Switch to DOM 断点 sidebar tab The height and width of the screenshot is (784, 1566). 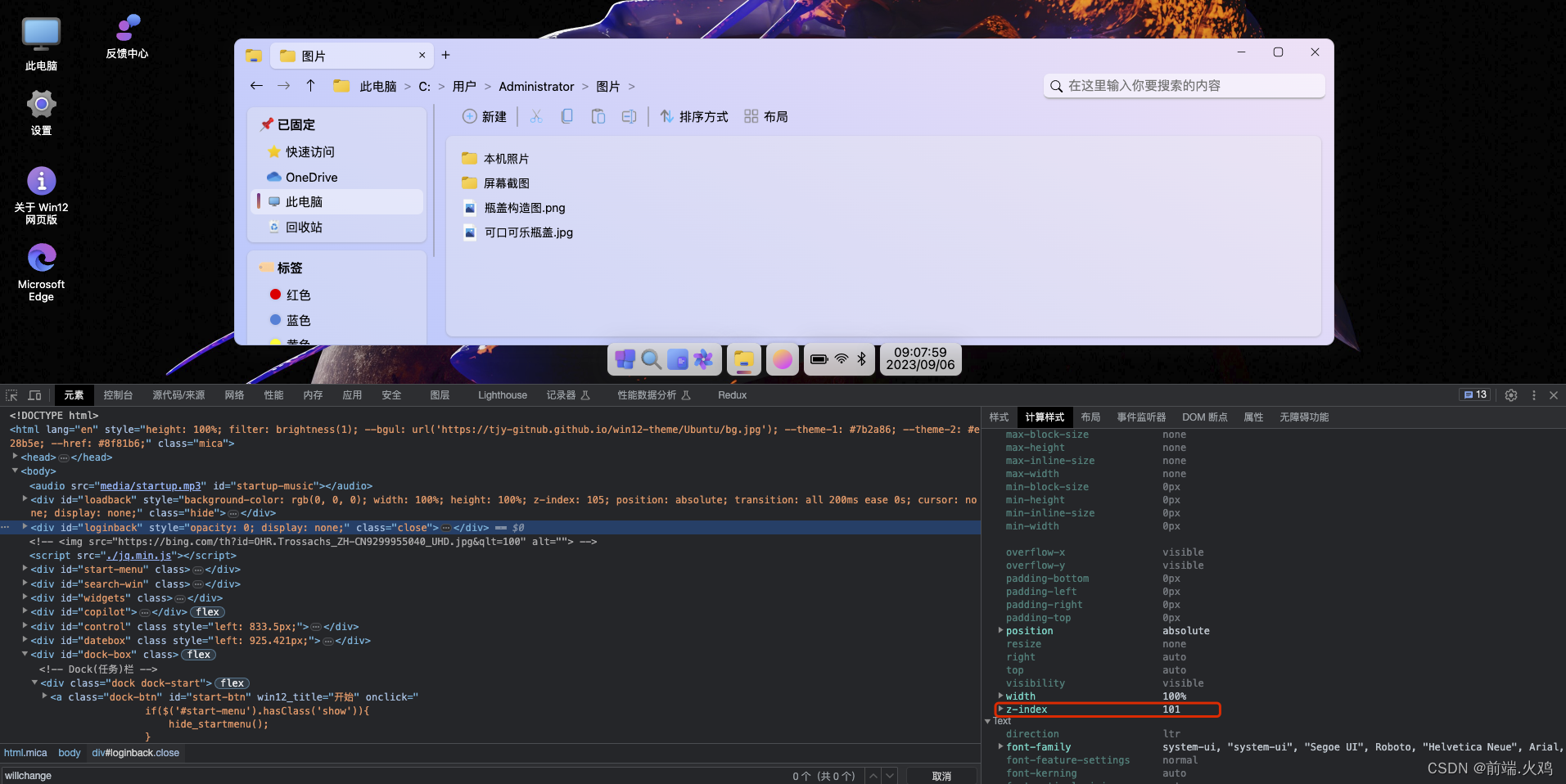point(1204,417)
